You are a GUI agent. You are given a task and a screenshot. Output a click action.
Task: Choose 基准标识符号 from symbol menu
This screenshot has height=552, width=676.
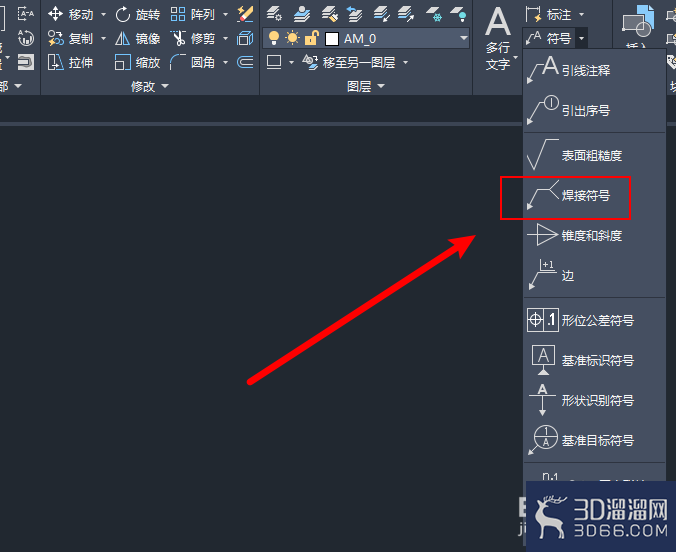tap(594, 360)
